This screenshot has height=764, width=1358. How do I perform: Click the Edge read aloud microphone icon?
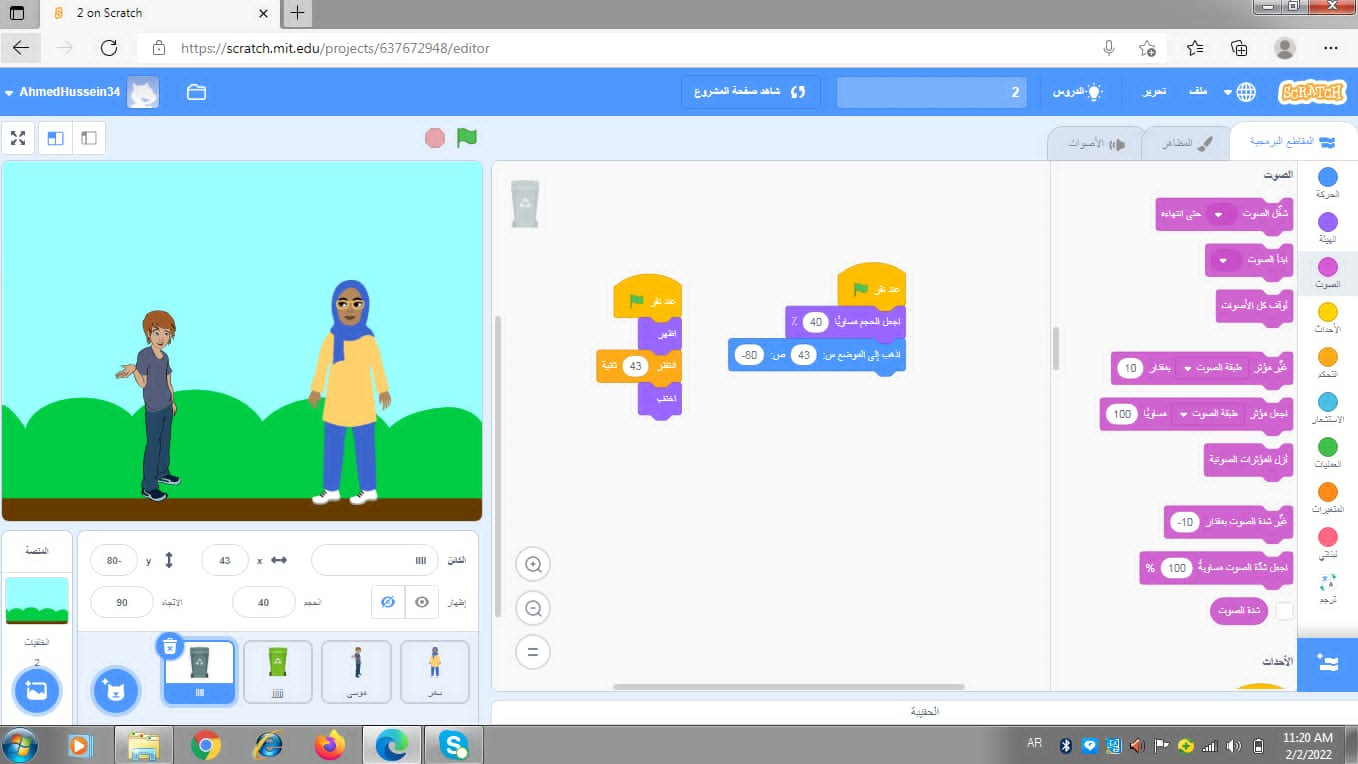(x=1109, y=48)
